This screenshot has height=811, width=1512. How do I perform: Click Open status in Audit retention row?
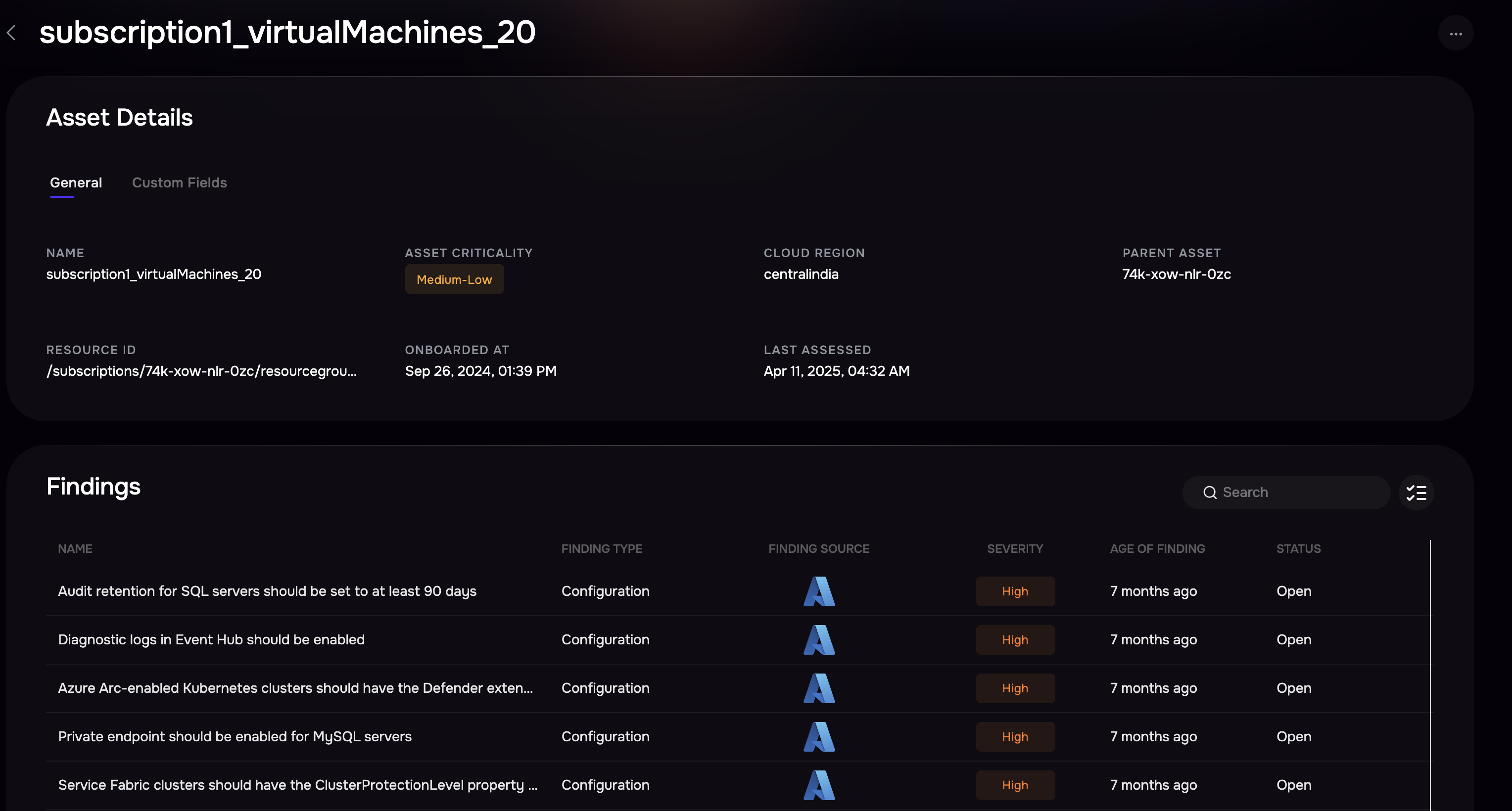1294,591
